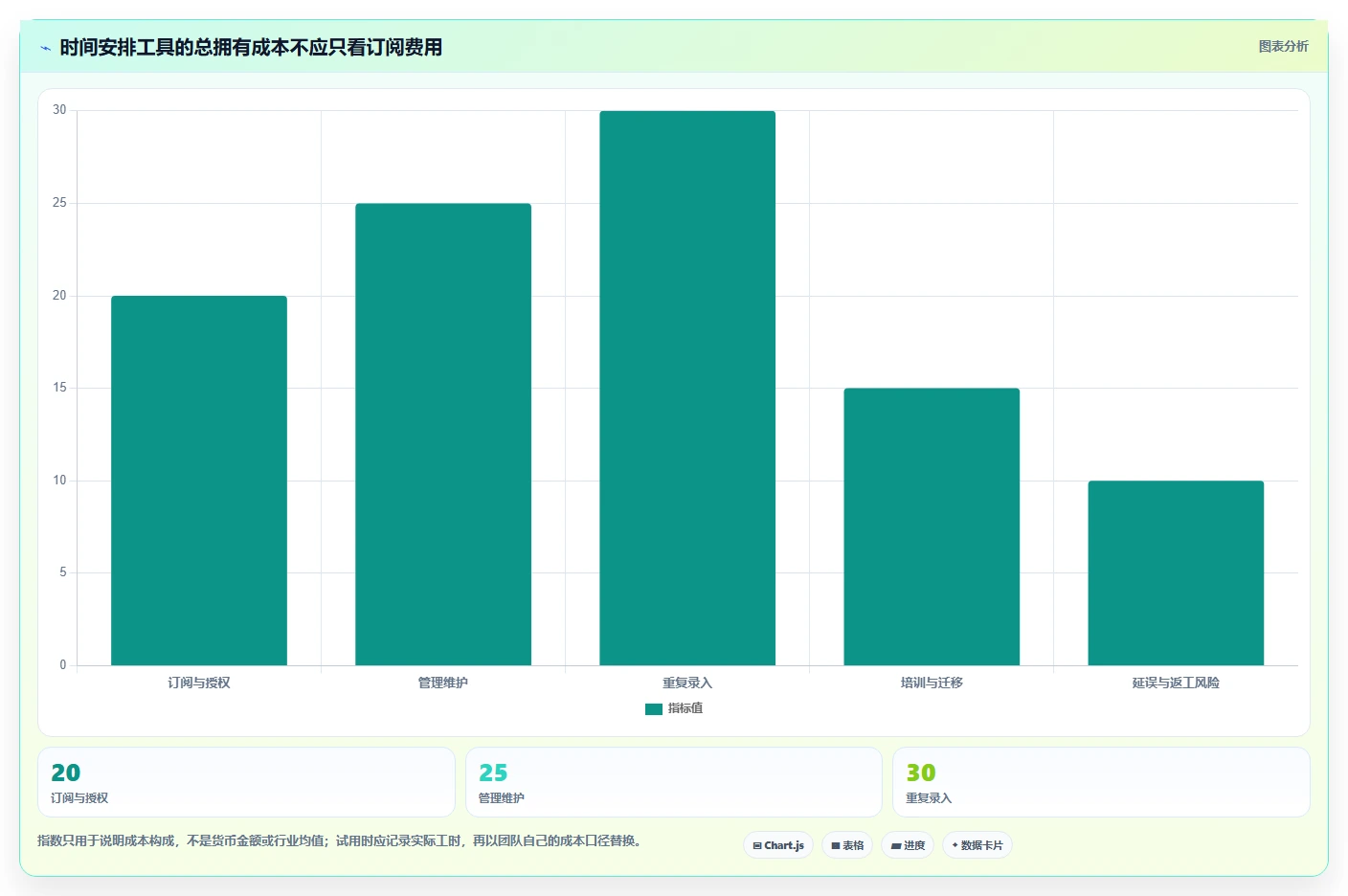
Task: Click the chart title 时间安排工具的总拥有成本
Action: (251, 47)
